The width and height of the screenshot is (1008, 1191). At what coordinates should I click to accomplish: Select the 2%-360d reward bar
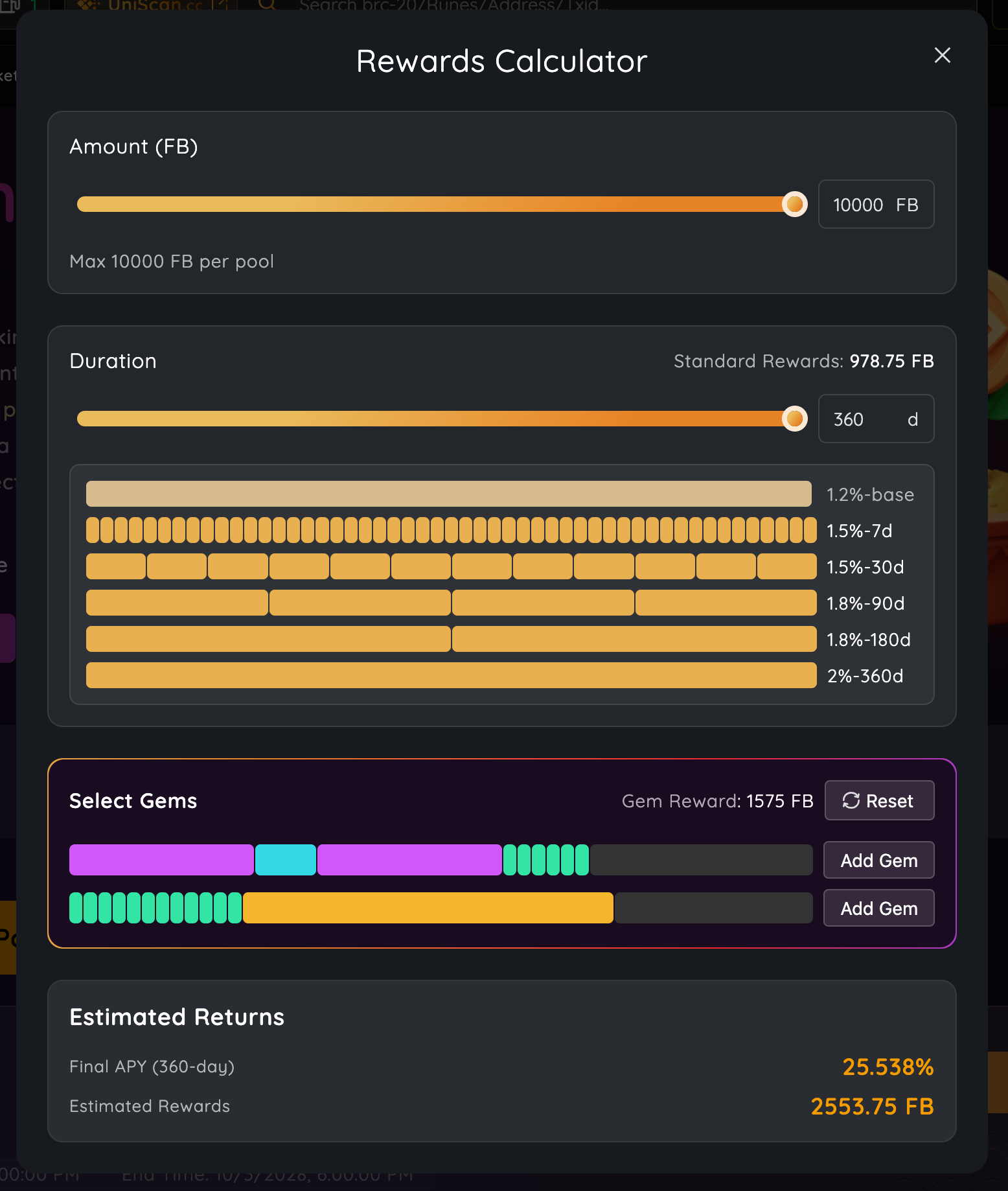pyautogui.click(x=451, y=676)
